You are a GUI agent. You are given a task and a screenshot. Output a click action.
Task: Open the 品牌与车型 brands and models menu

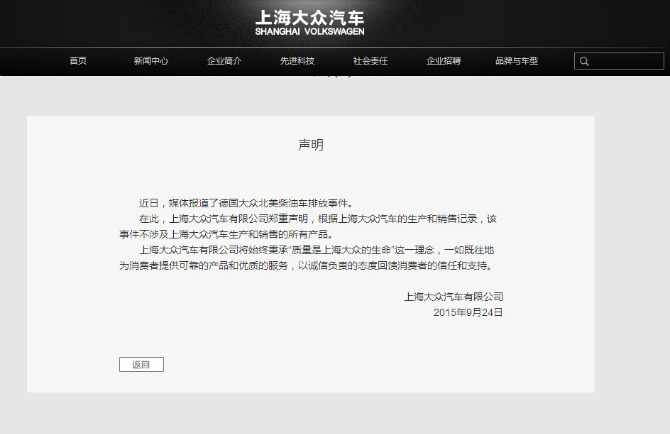pos(517,61)
